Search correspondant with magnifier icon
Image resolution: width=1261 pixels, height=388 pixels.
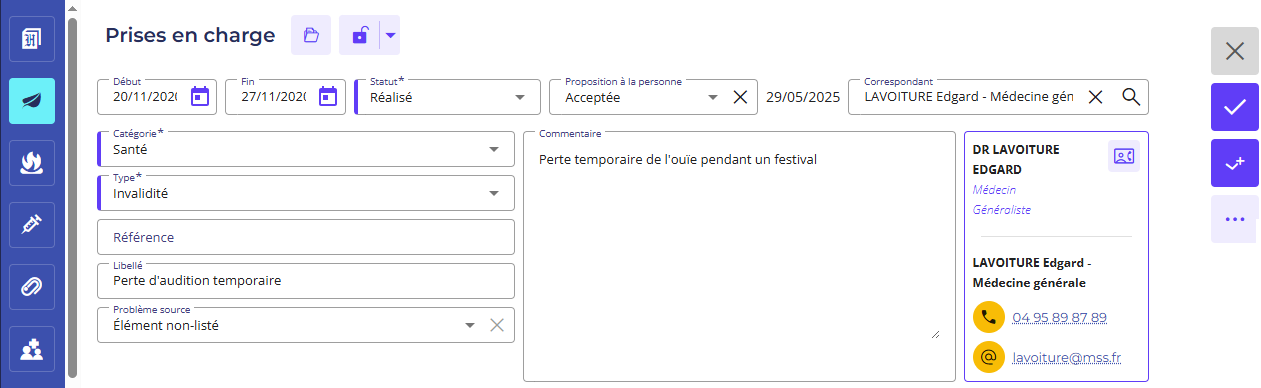pyautogui.click(x=1131, y=97)
